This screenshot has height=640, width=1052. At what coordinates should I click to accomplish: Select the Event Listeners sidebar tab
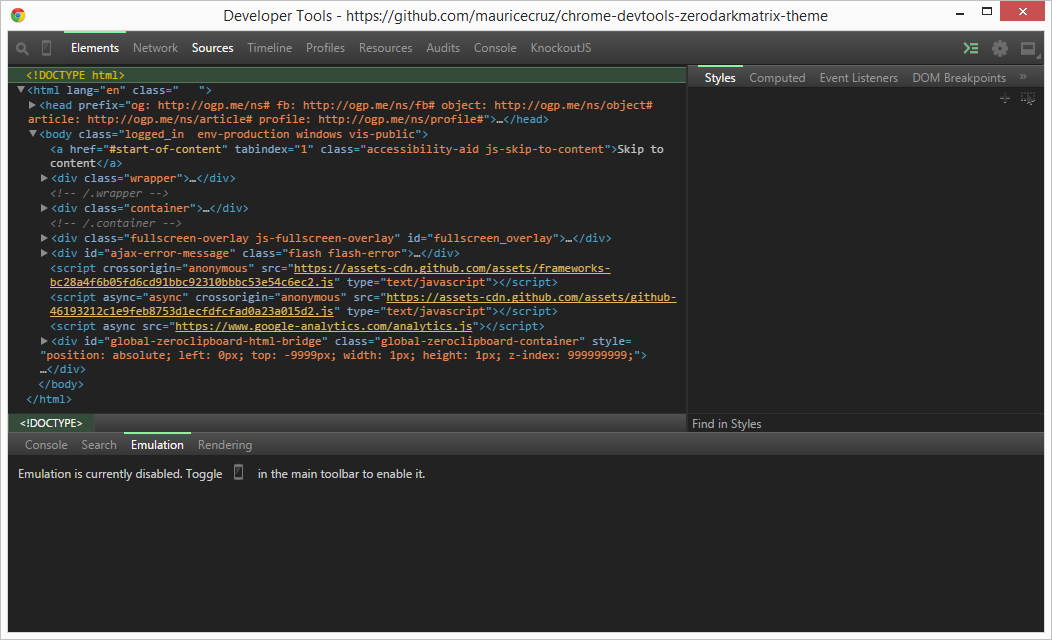tap(858, 77)
